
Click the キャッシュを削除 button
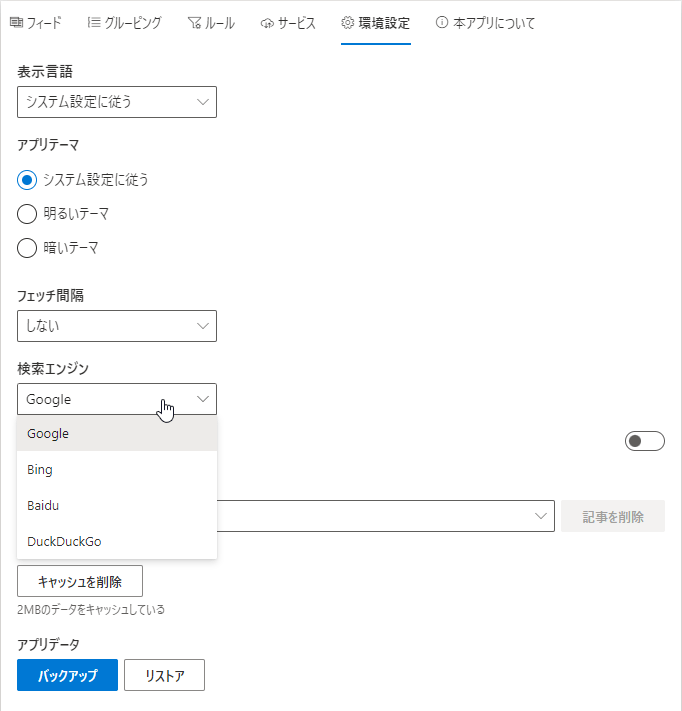pyautogui.click(x=80, y=581)
